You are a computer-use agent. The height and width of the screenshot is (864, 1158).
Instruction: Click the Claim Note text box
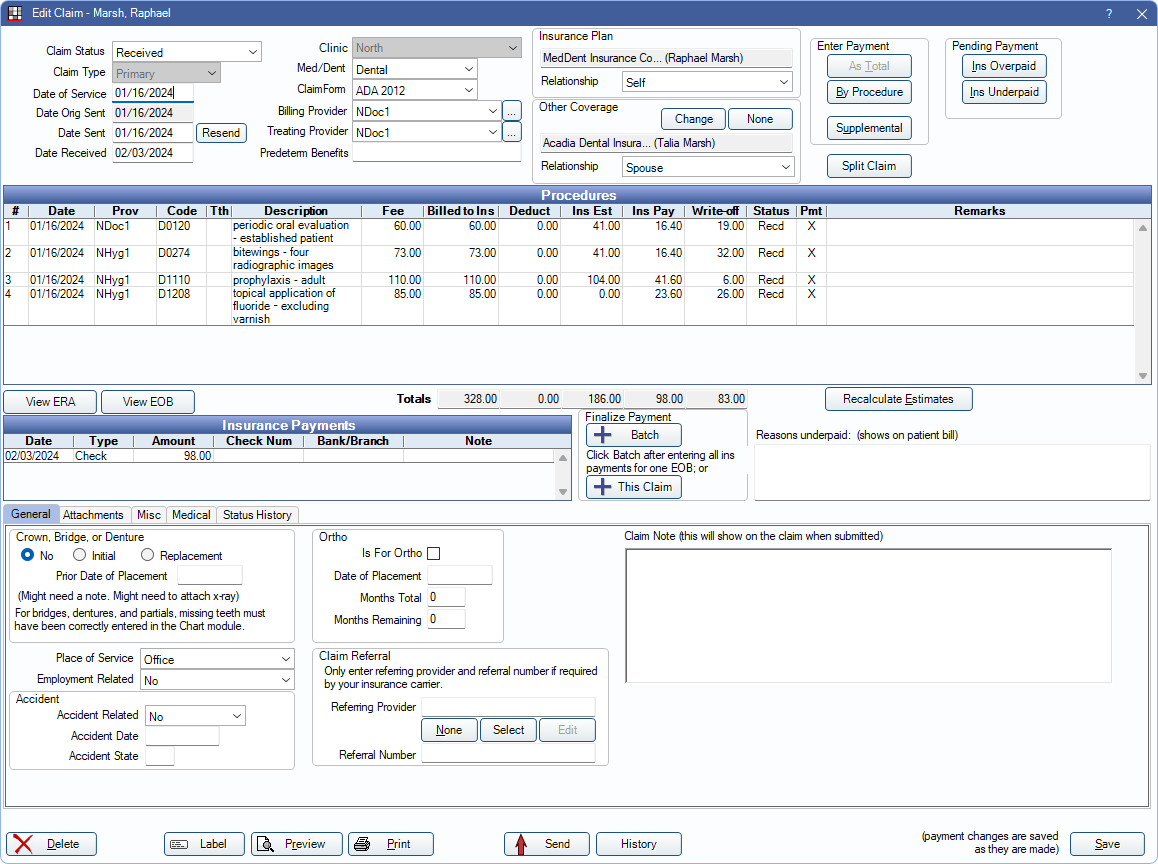(867, 615)
